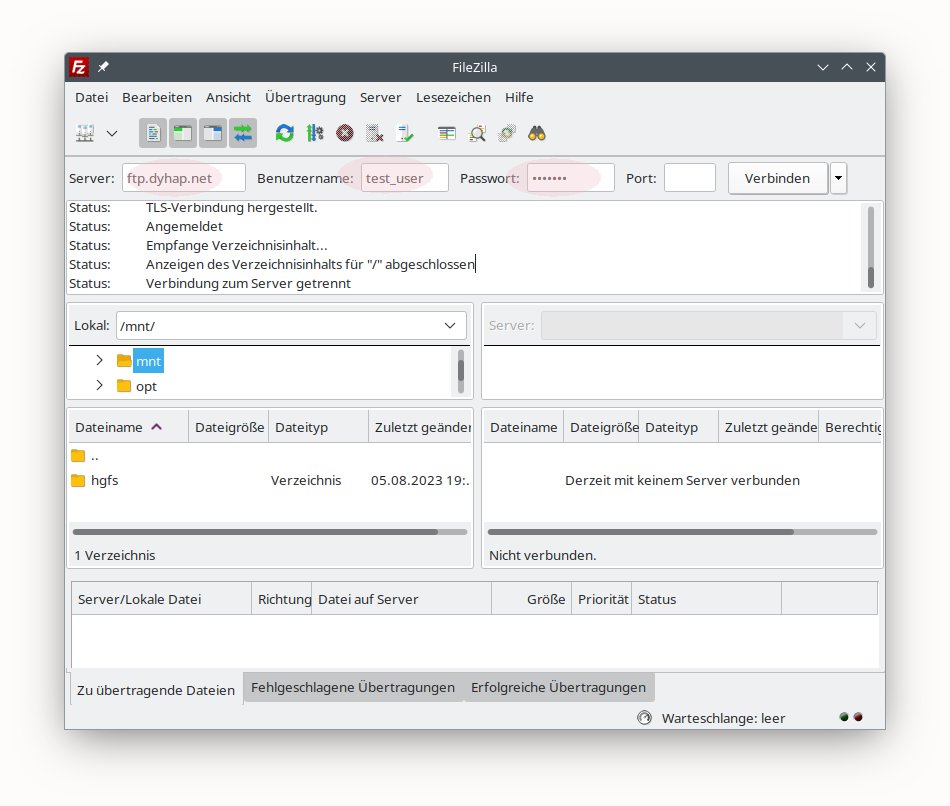Open the Übertragung menu
This screenshot has height=806, width=950.
click(x=305, y=97)
